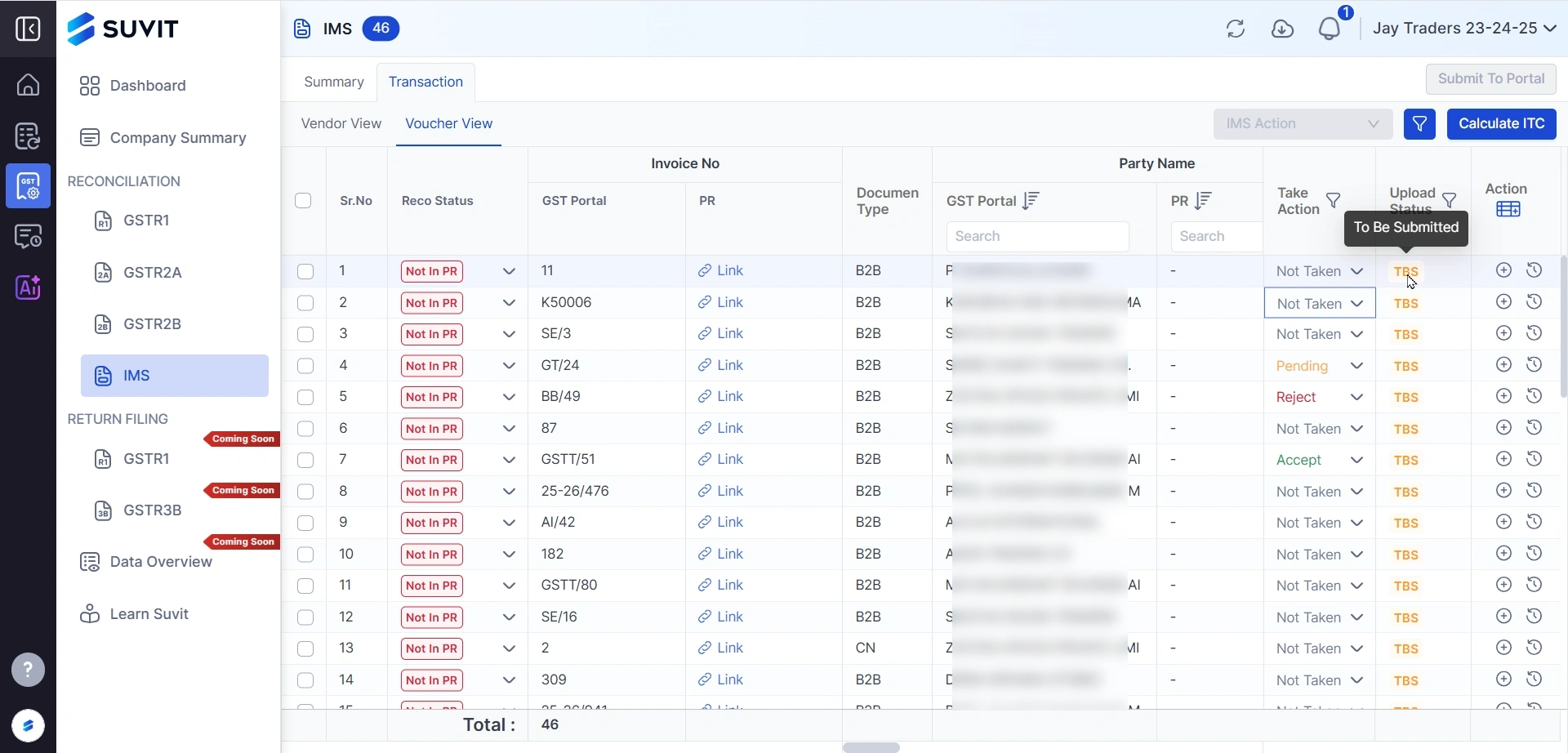Open the task list rail icon
Screen dimensions: 1568x753
tap(28, 136)
